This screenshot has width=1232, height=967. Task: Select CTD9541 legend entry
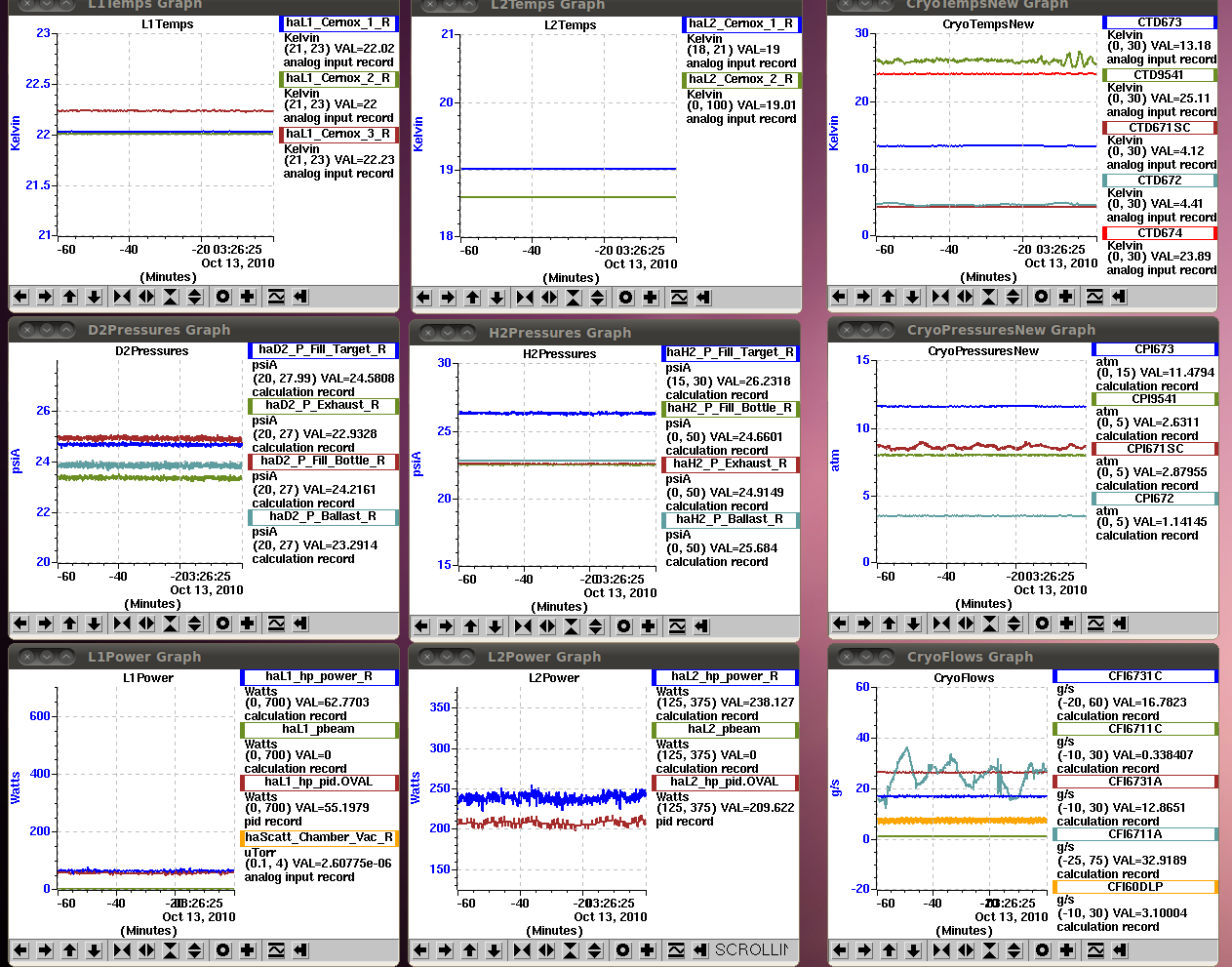1160,75
